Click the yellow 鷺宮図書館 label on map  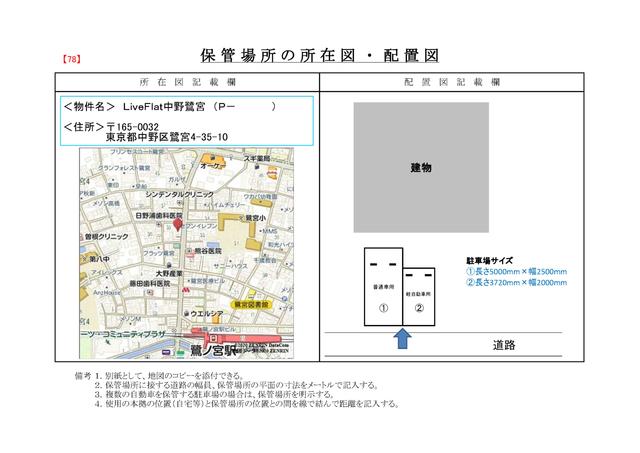[x=252, y=304]
